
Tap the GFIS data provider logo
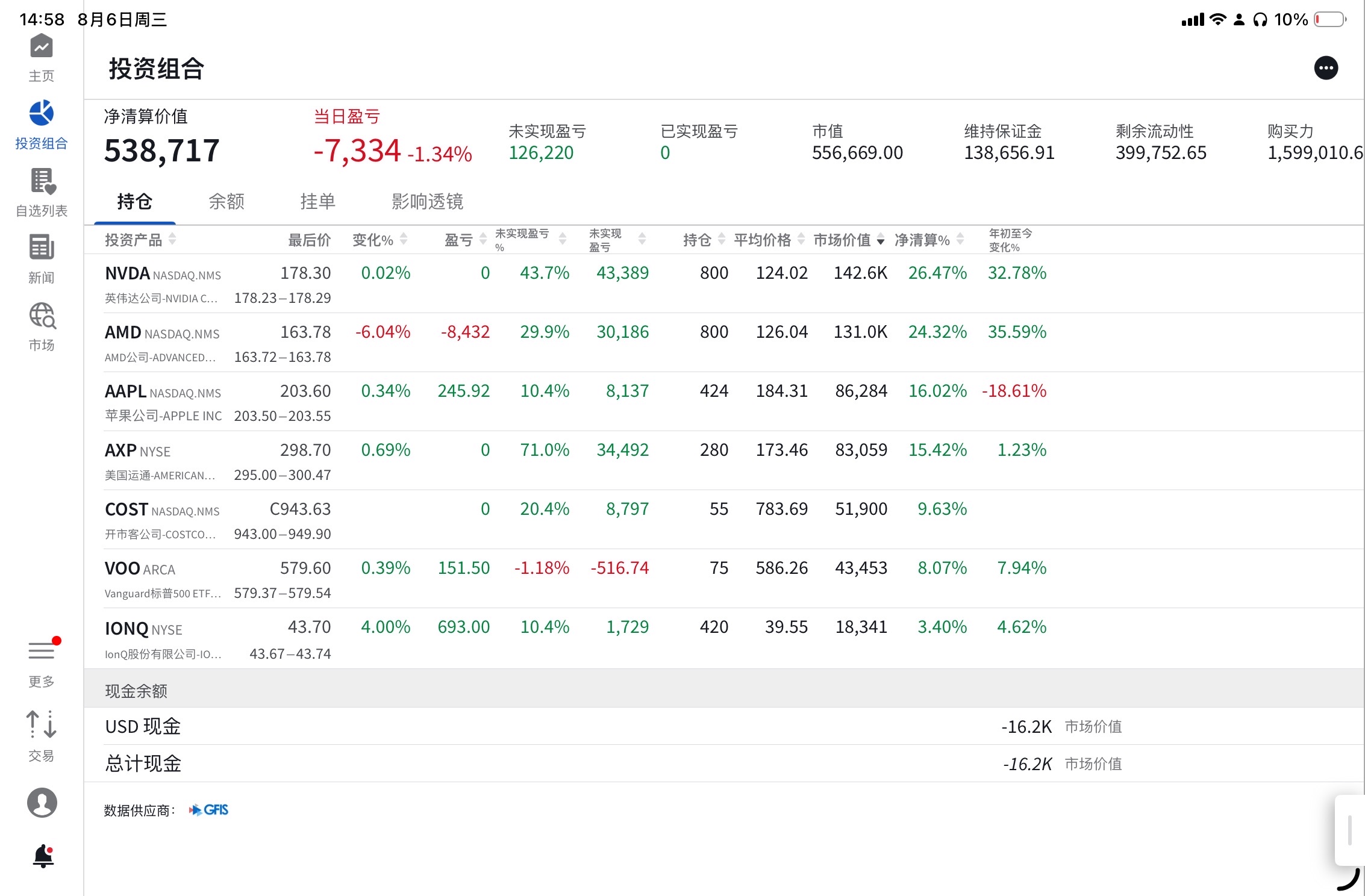click(x=208, y=810)
